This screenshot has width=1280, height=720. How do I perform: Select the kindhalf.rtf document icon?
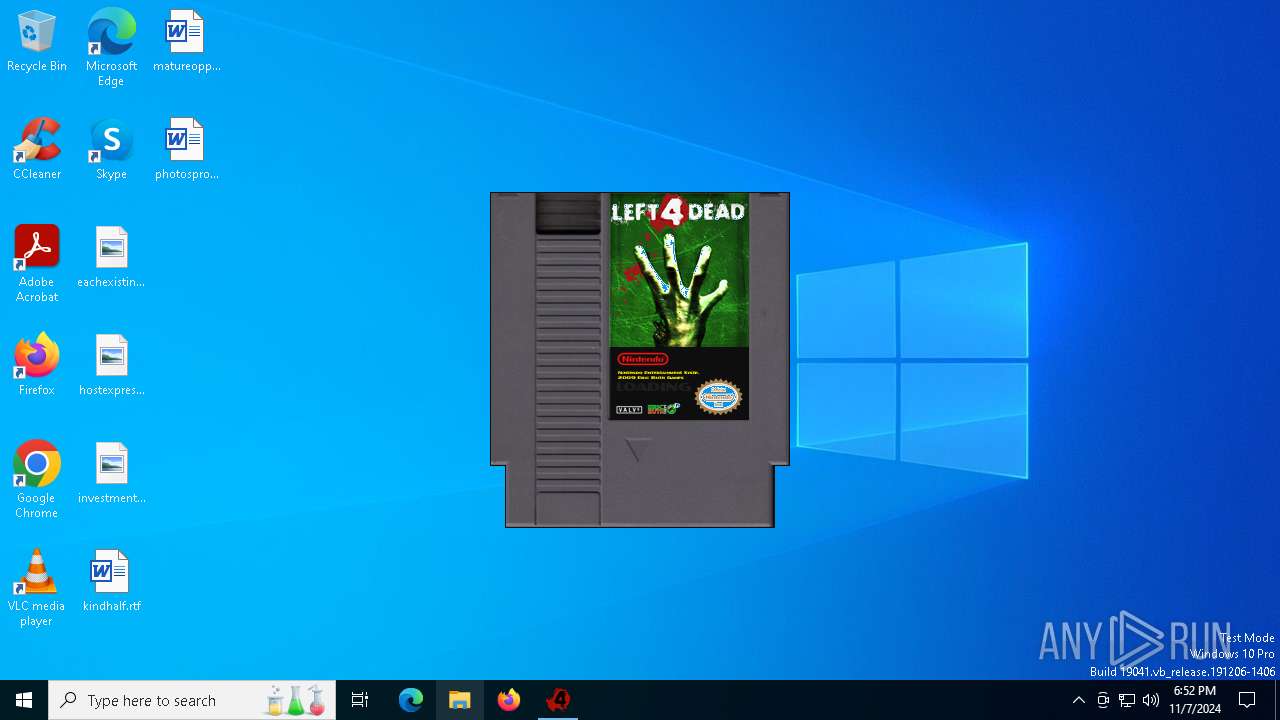(111, 582)
